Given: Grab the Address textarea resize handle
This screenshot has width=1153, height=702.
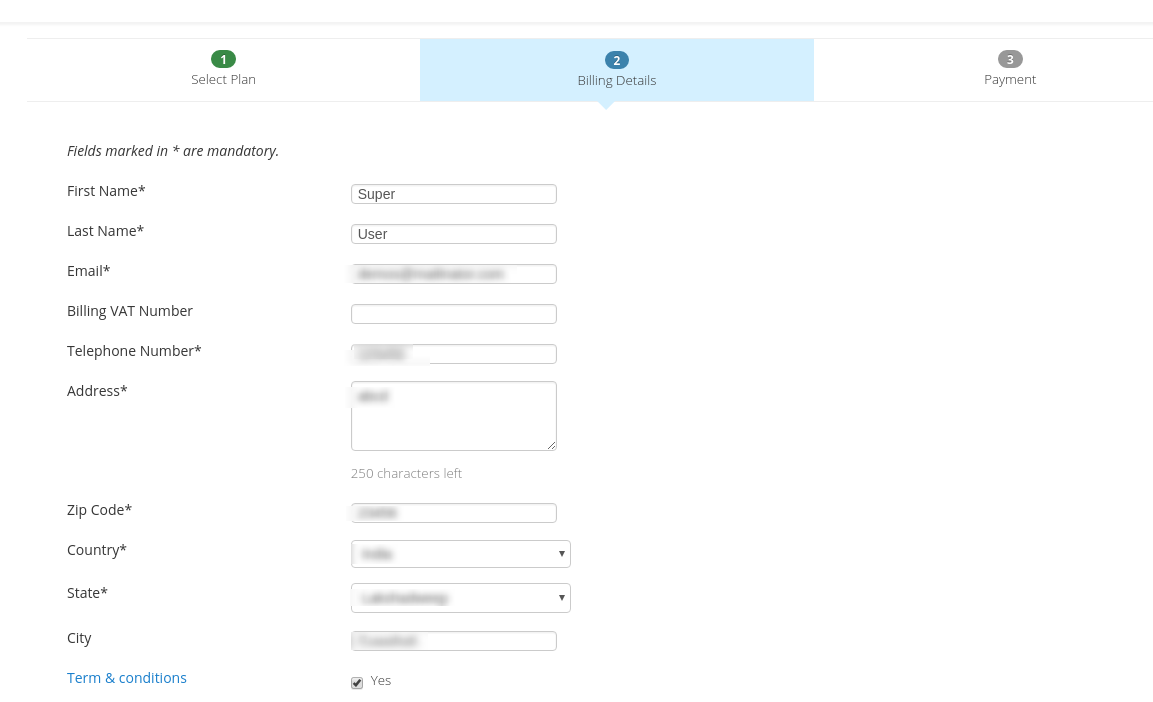Looking at the screenshot, I should [x=551, y=445].
